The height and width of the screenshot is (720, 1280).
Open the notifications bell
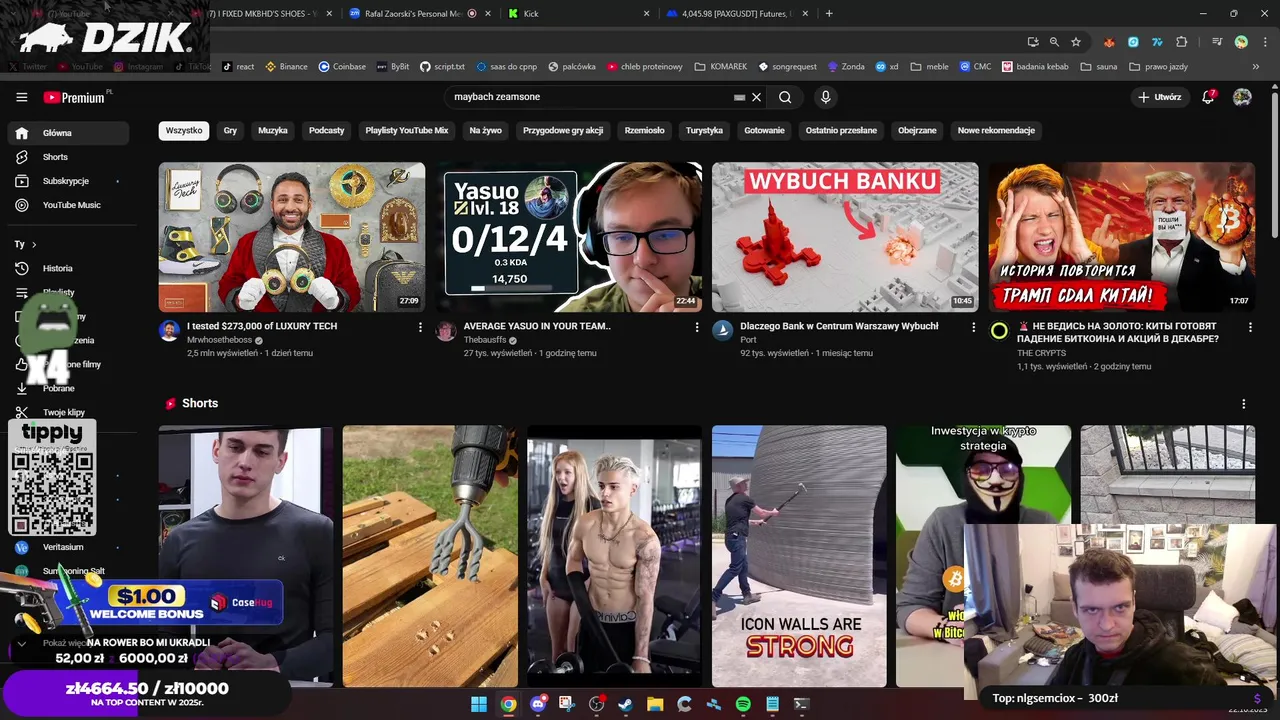1208,97
